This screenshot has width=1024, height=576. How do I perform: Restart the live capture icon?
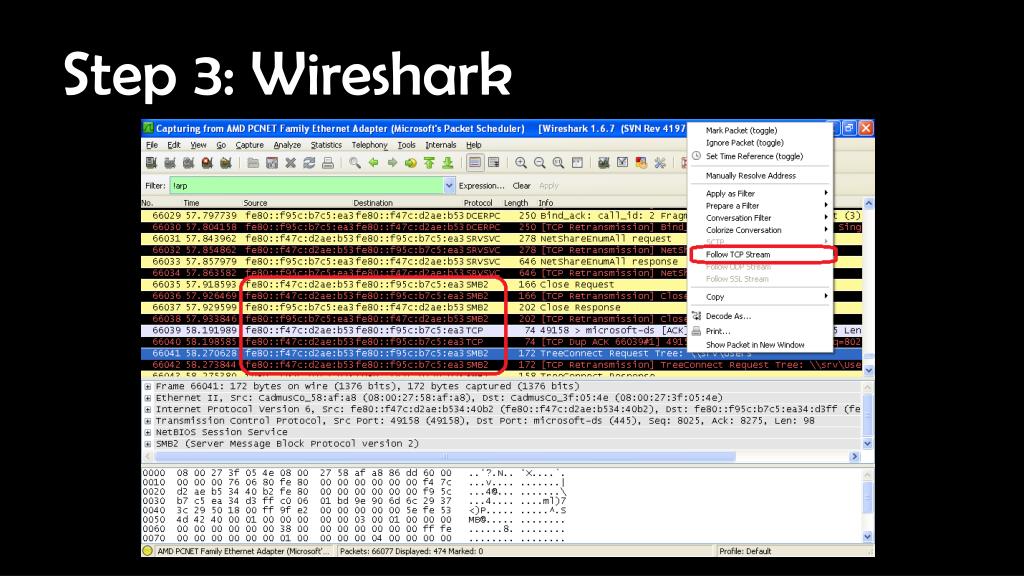[x=226, y=163]
